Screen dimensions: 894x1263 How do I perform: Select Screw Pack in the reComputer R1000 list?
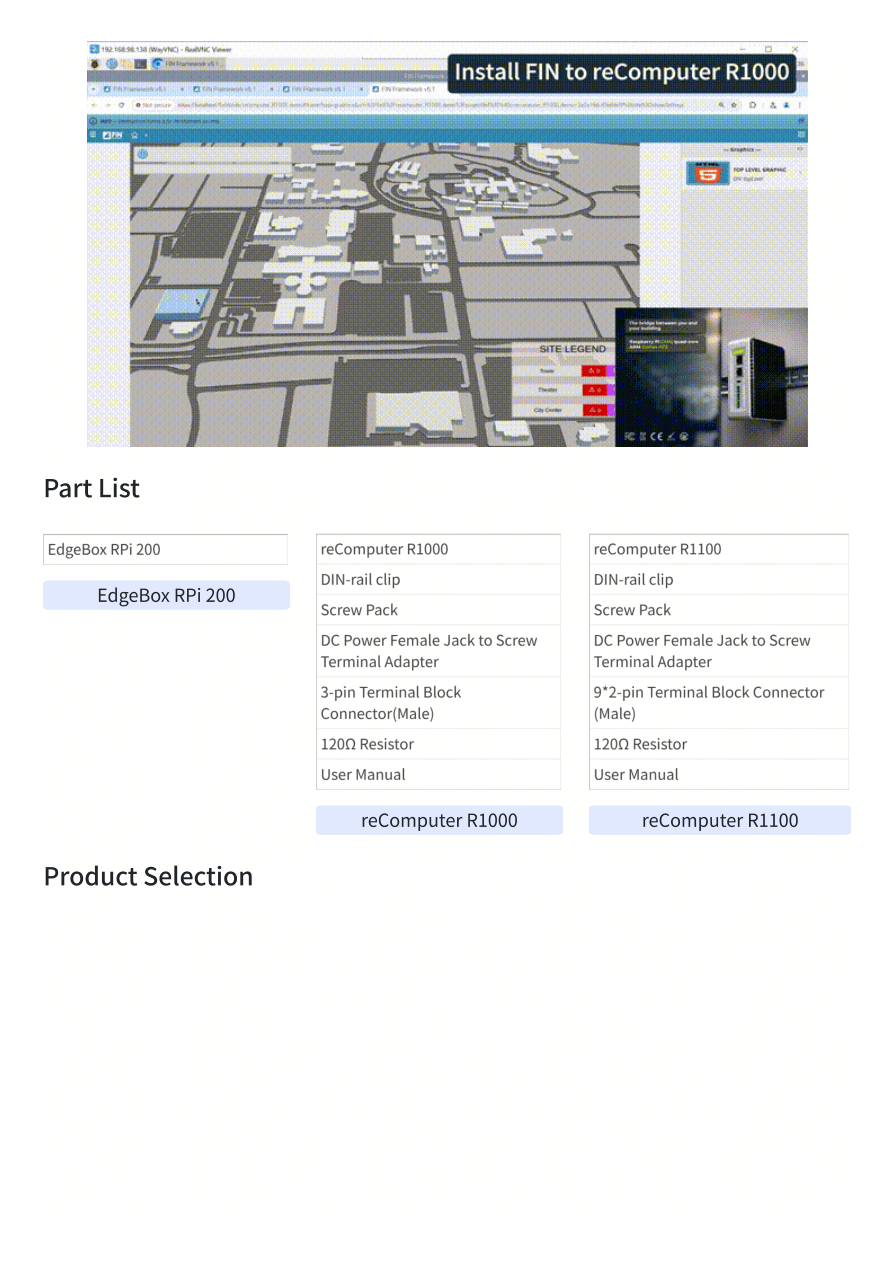[439, 610]
